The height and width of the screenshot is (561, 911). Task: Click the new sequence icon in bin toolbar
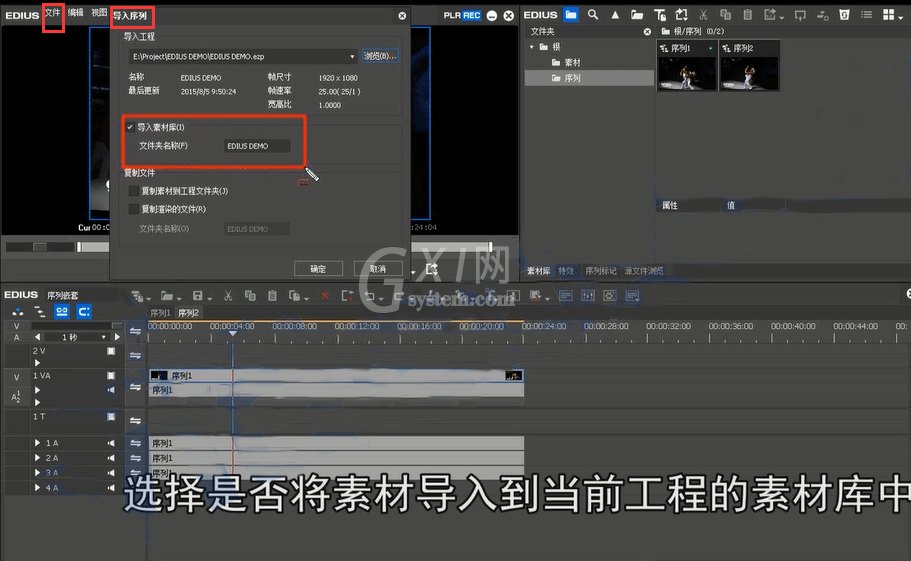click(x=681, y=15)
